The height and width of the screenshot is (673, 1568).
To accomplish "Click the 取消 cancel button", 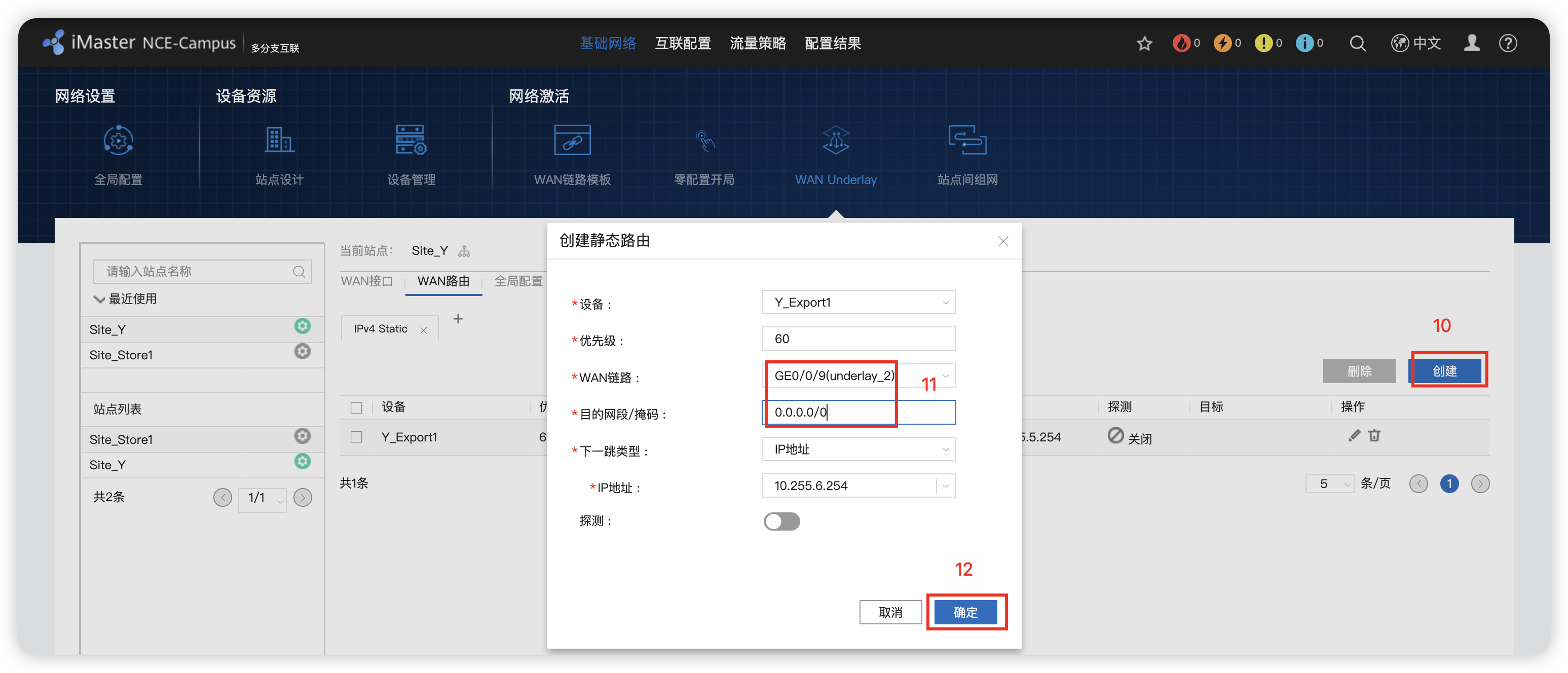I will (890, 612).
